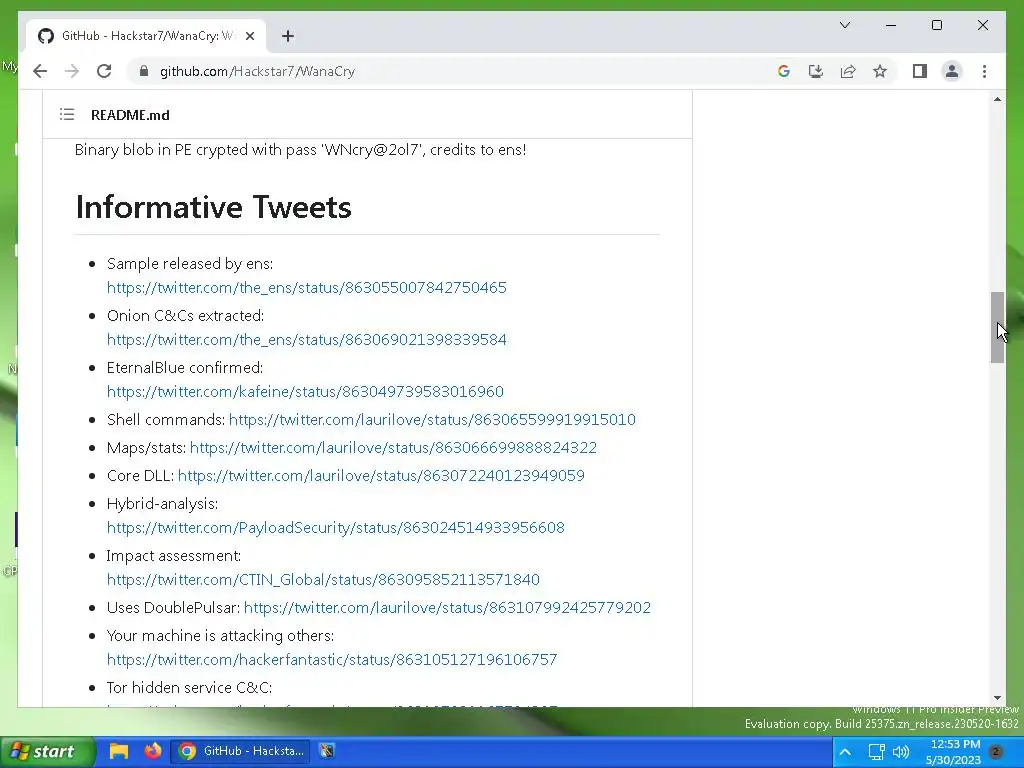
Task: Click the scrollbar up arrow
Action: point(997,99)
